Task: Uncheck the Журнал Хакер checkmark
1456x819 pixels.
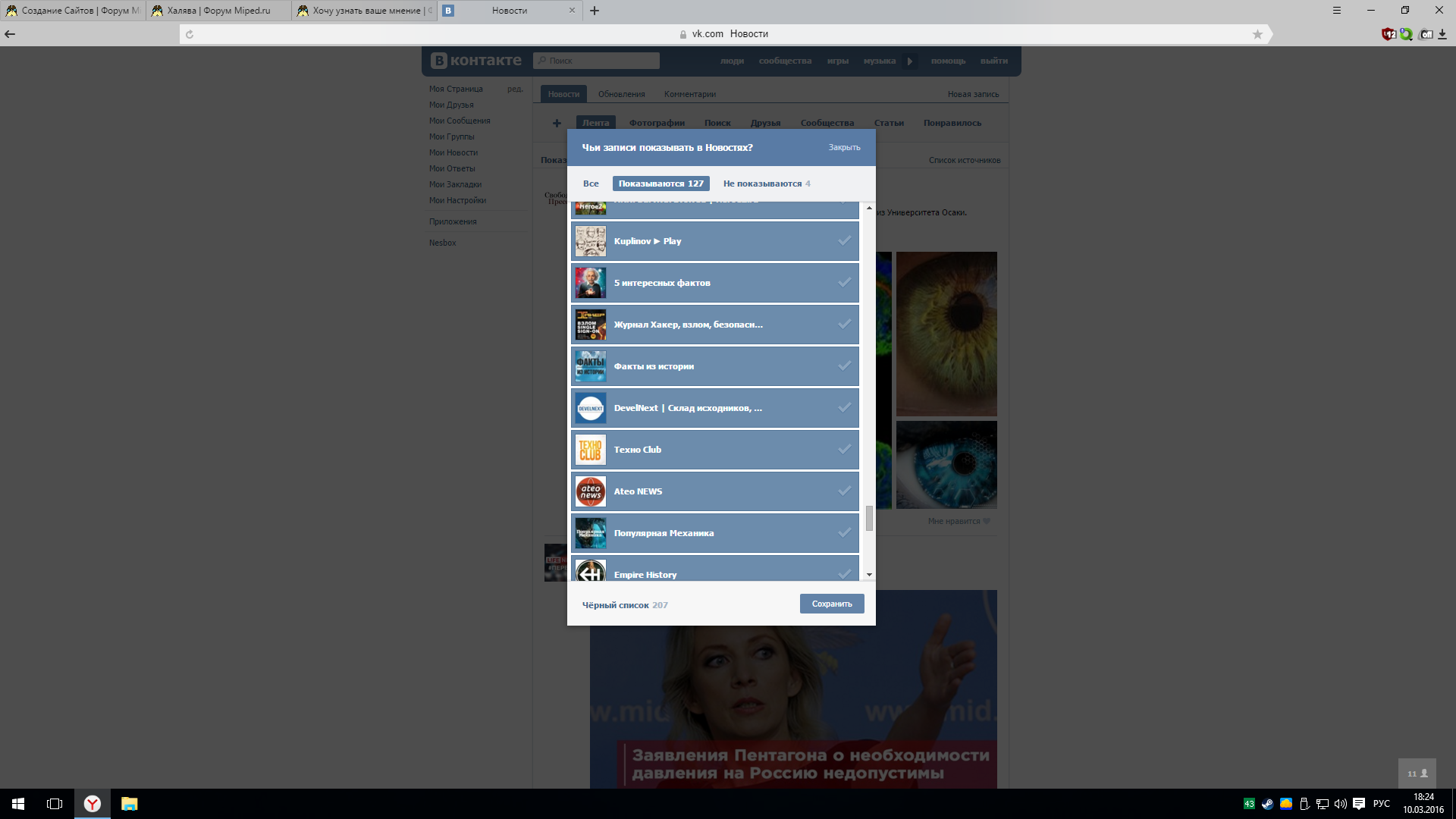Action: pyautogui.click(x=844, y=325)
